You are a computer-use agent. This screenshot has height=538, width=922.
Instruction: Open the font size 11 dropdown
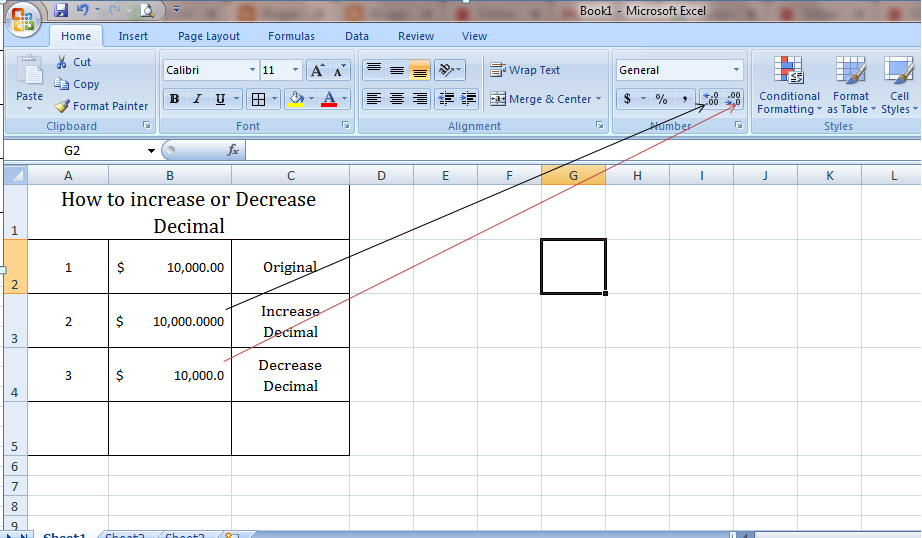click(x=295, y=70)
